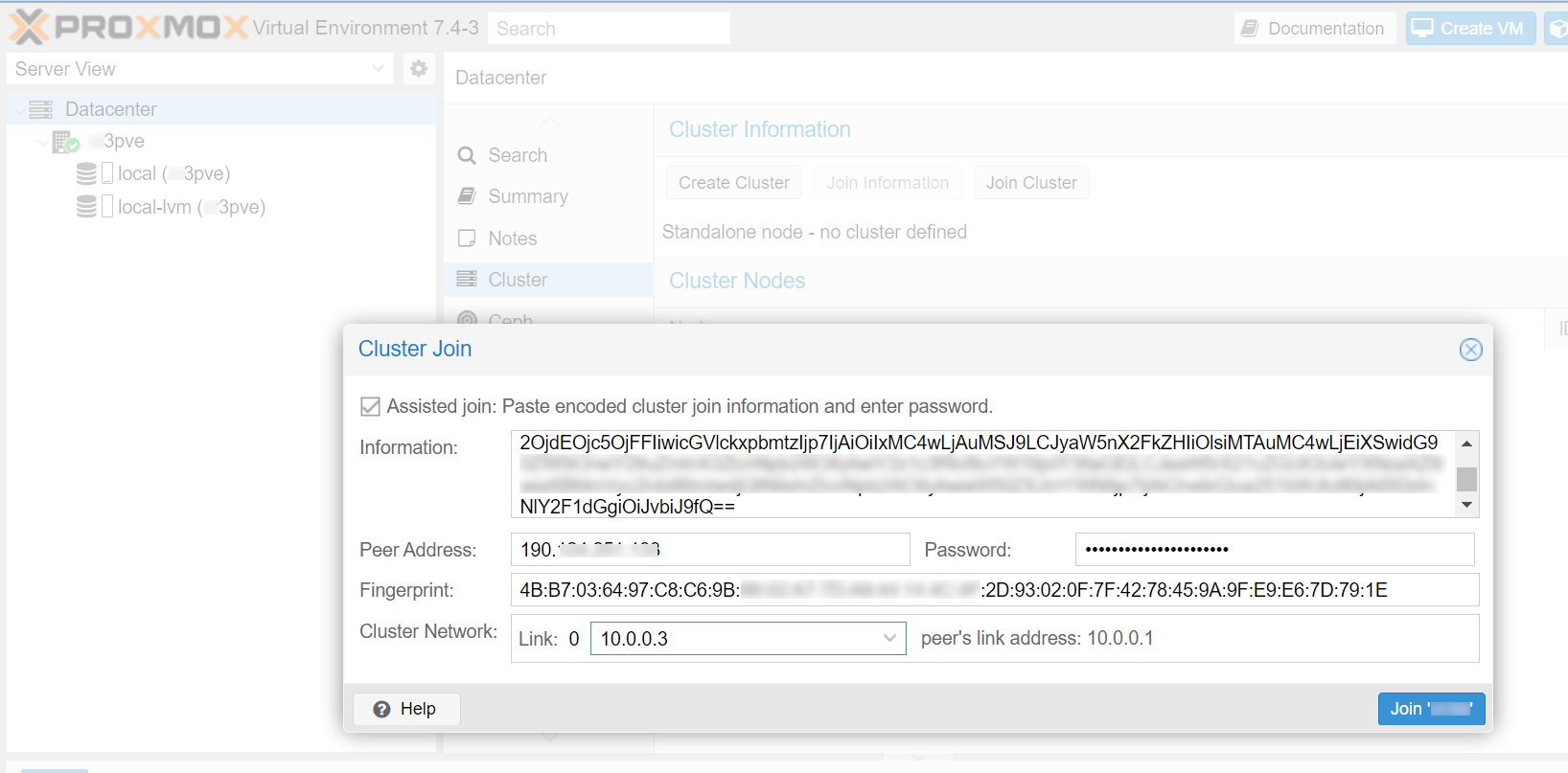1568x773 pixels.
Task: Click the monitor icon on Create VM
Action: pyautogui.click(x=1422, y=28)
